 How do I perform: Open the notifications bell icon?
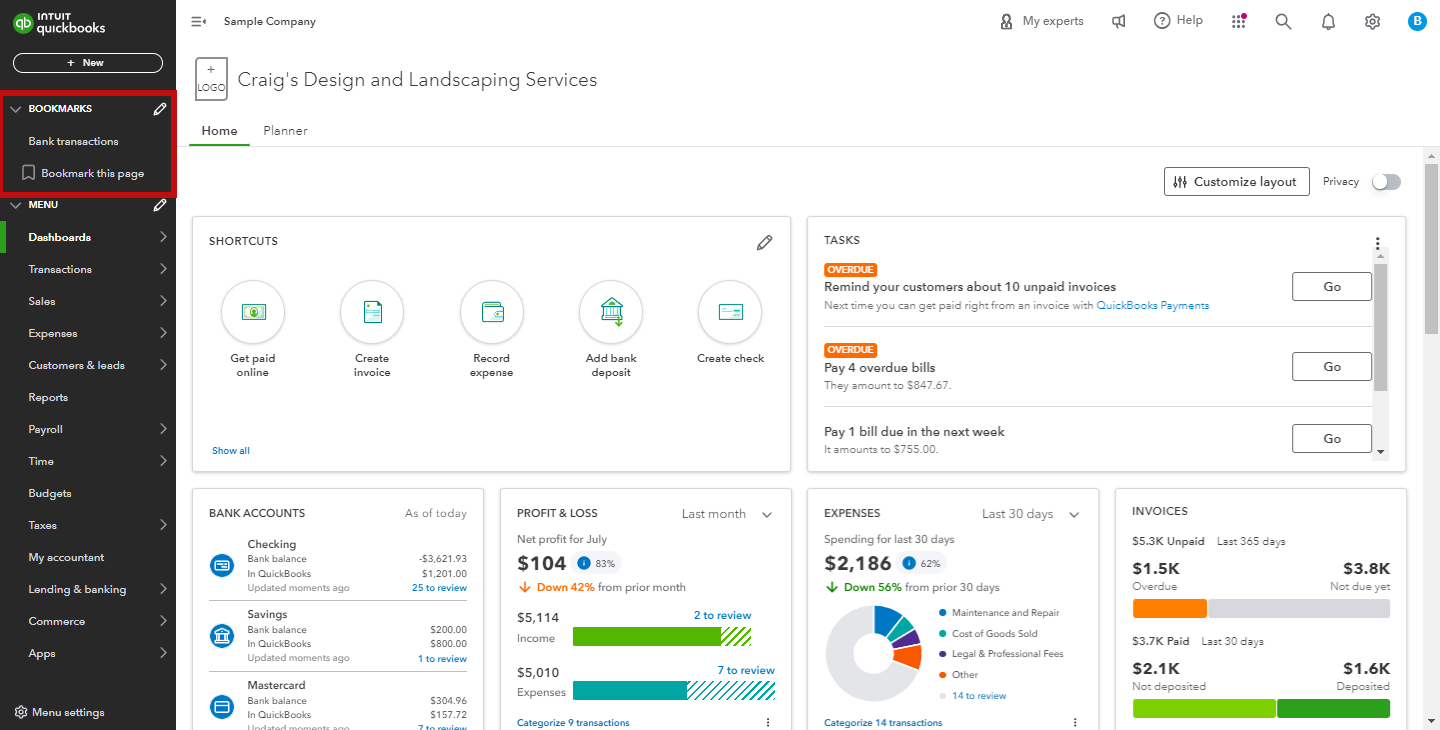click(1328, 21)
